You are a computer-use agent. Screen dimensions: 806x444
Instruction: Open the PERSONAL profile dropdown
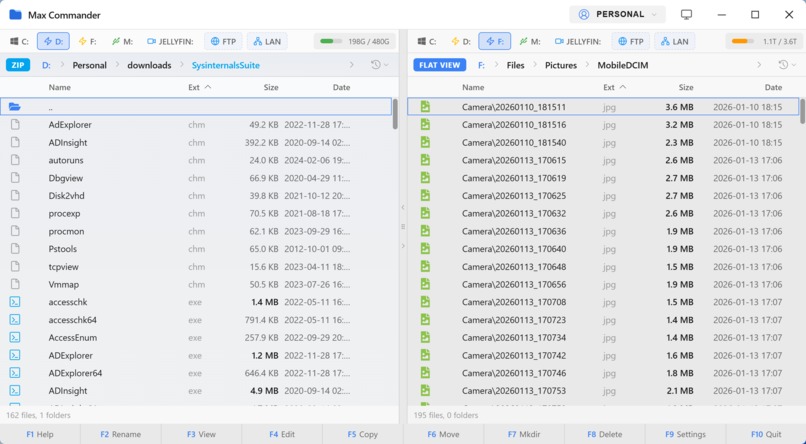617,14
